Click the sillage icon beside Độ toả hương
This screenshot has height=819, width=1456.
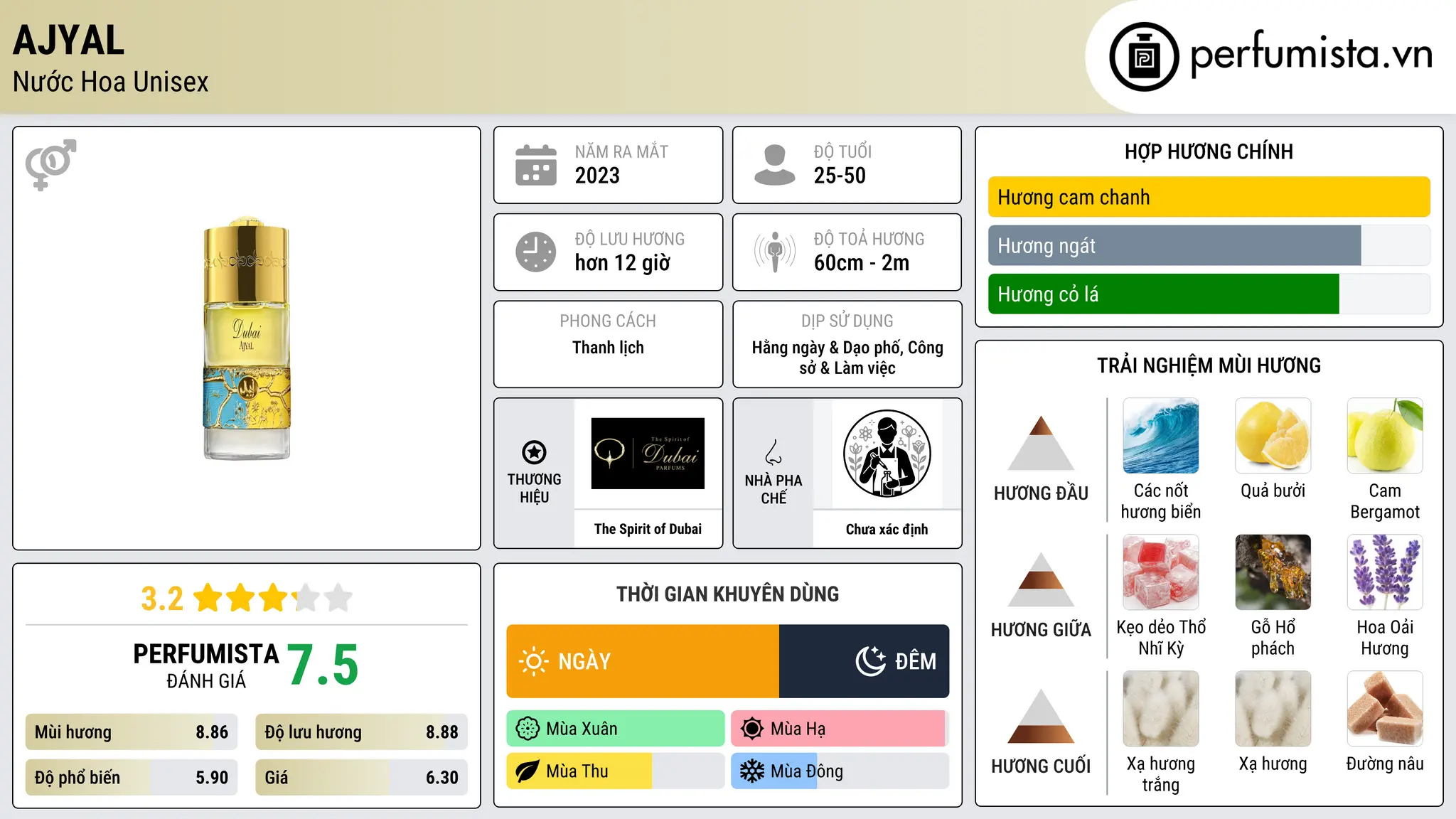coord(775,252)
